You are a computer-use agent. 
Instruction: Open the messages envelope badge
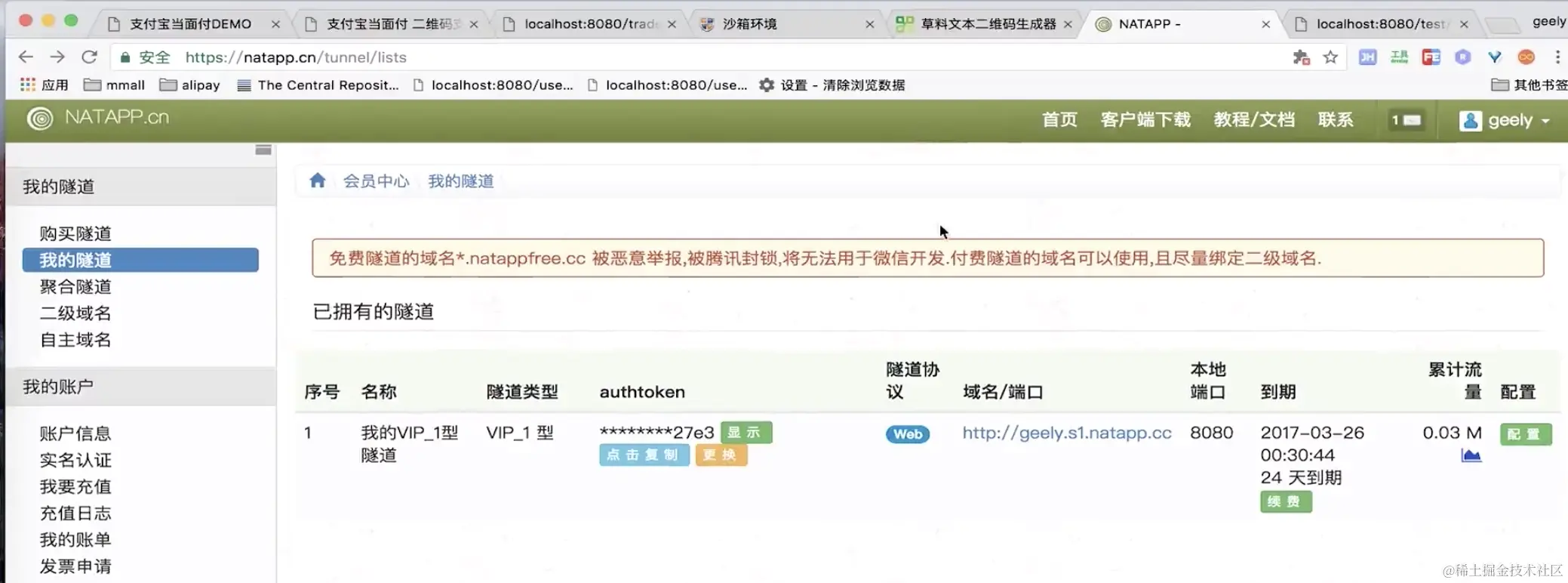(x=1407, y=120)
